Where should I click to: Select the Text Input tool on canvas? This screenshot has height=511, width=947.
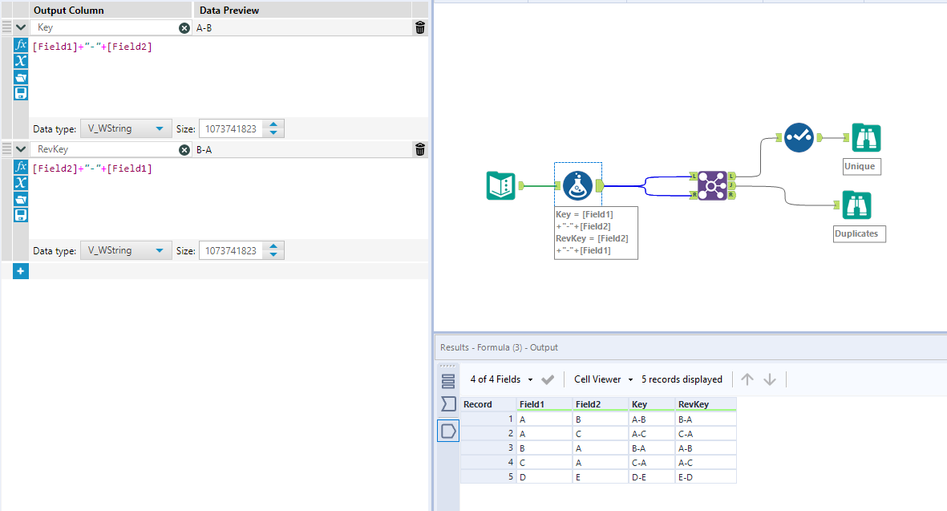(501, 185)
